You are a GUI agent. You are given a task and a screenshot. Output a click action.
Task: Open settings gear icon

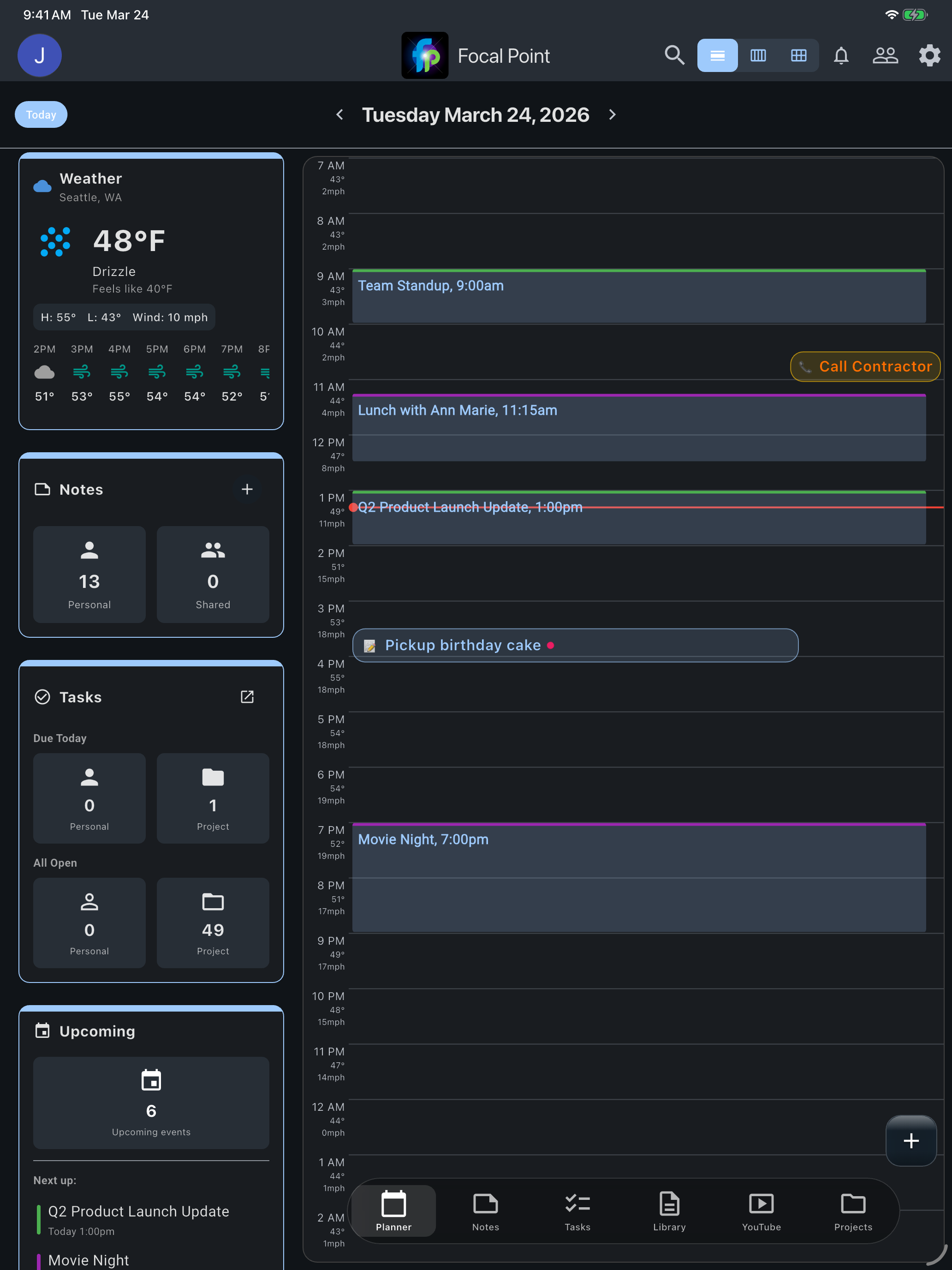929,55
